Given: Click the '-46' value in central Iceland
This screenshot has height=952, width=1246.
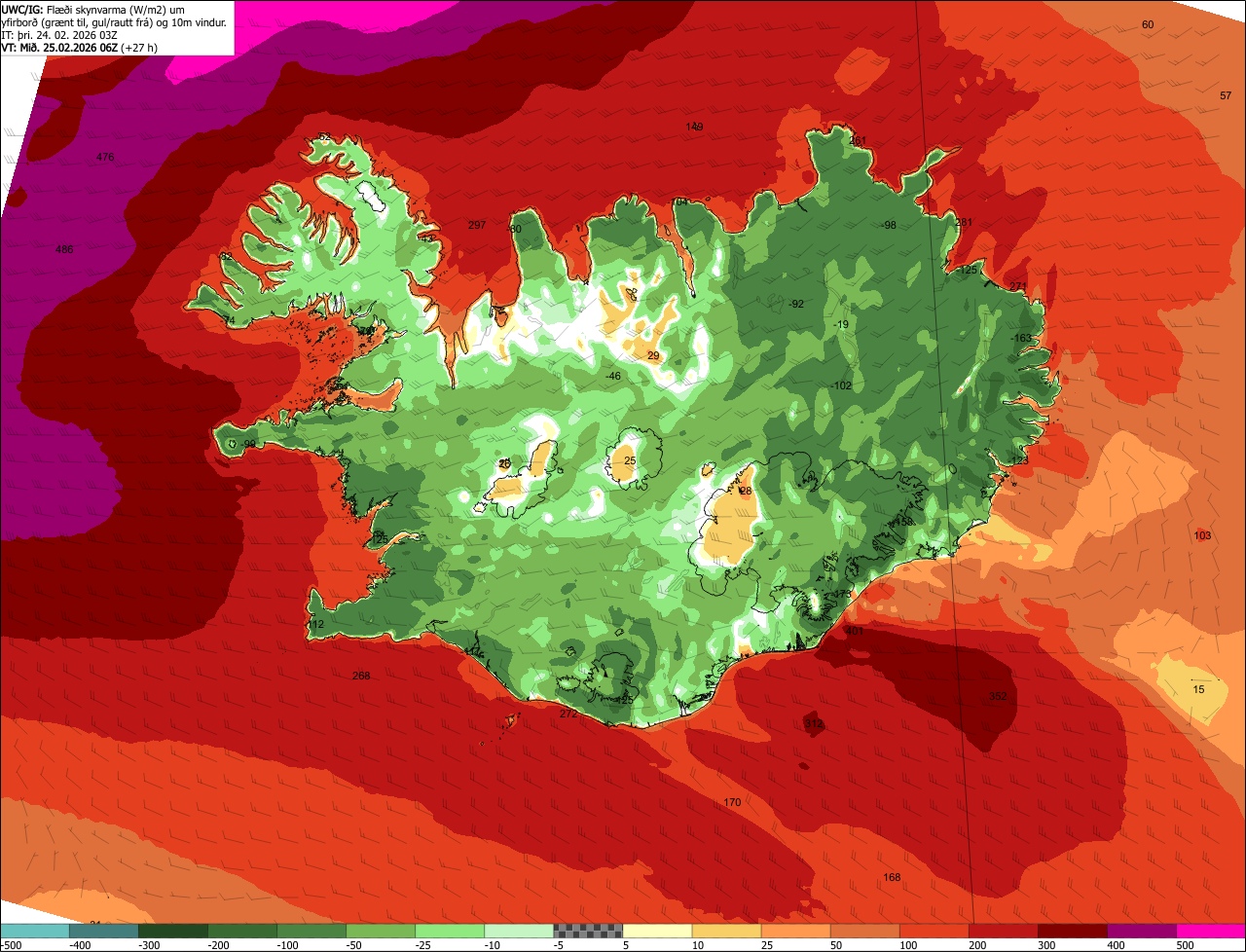Looking at the screenshot, I should click(612, 377).
